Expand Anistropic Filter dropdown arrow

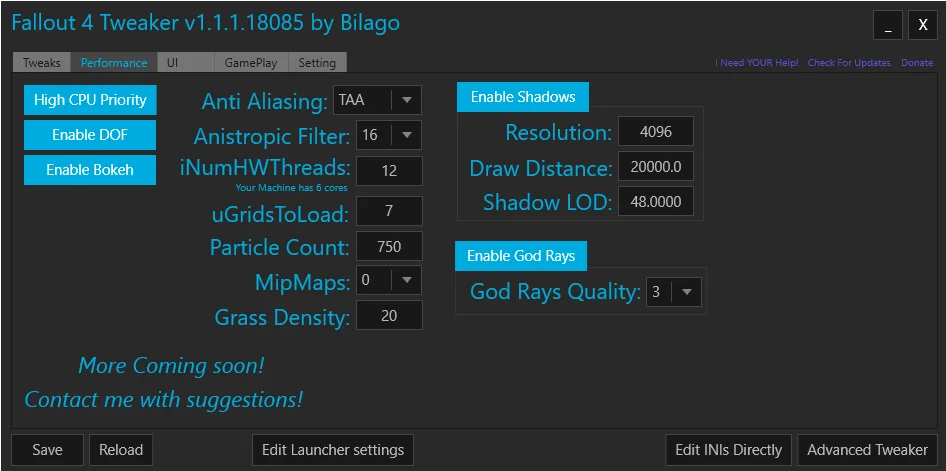tap(407, 135)
